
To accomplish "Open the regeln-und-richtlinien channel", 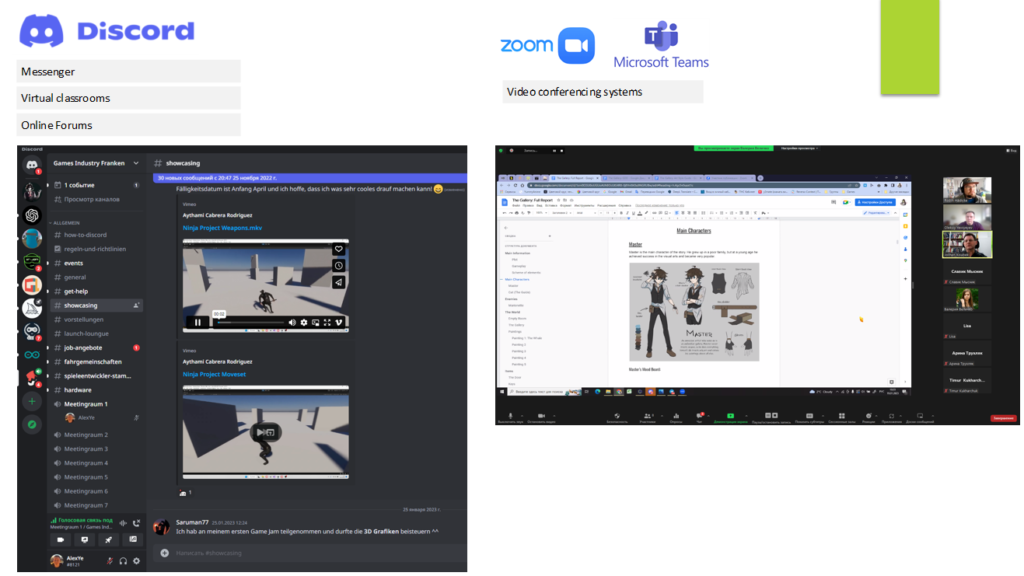I will [x=96, y=249].
